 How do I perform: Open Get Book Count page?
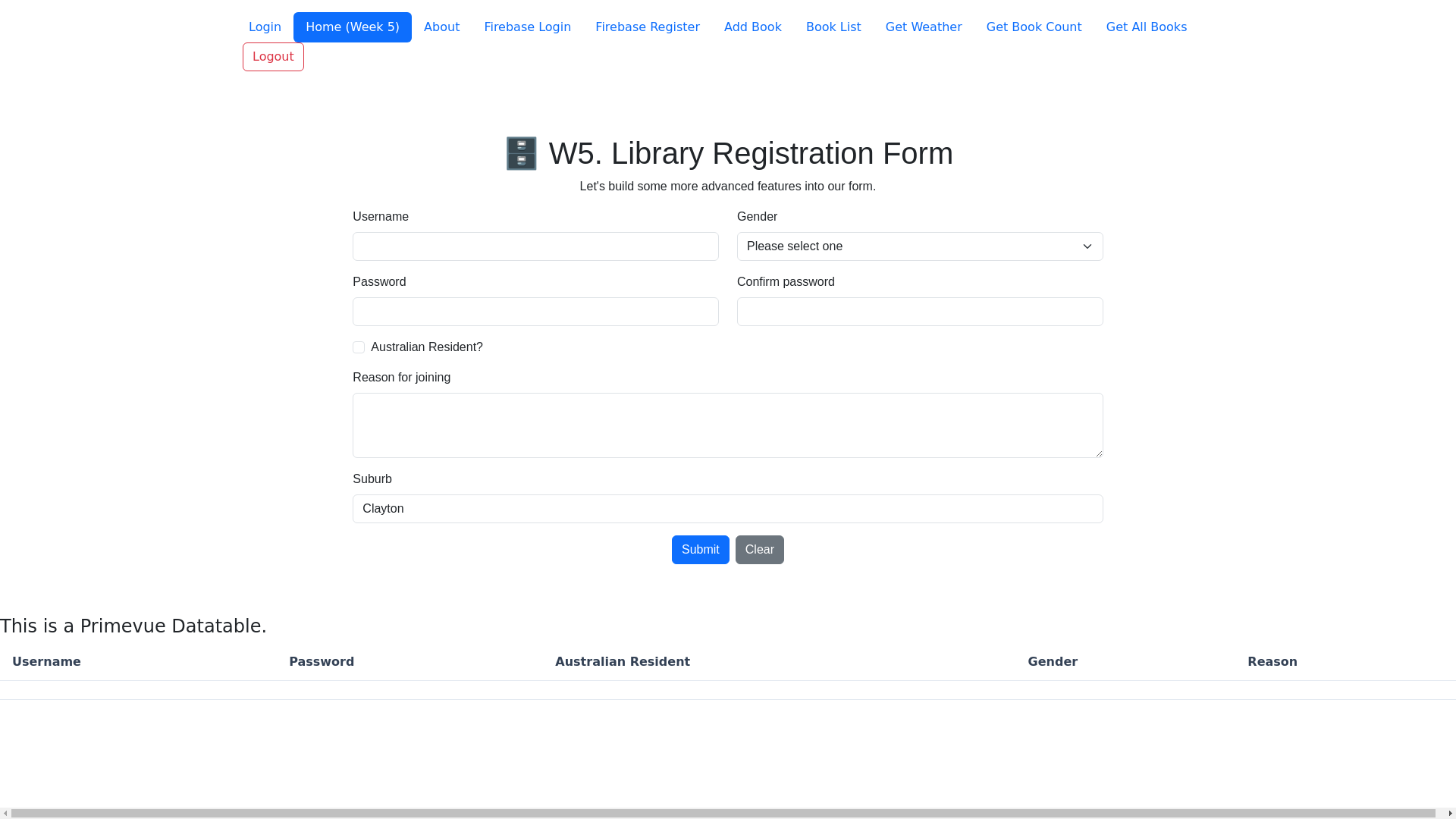1034,27
